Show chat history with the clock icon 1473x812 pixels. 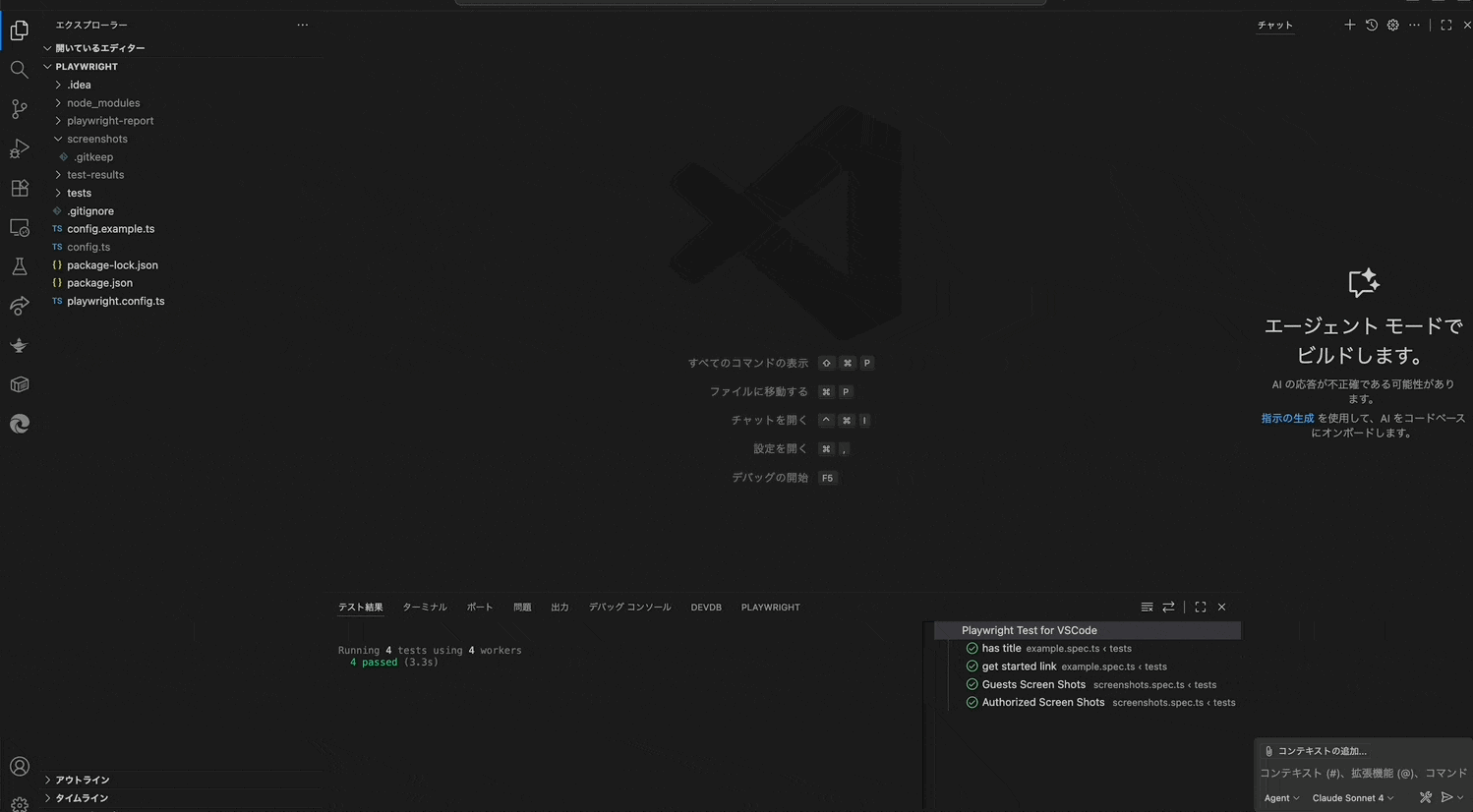pos(1371,25)
